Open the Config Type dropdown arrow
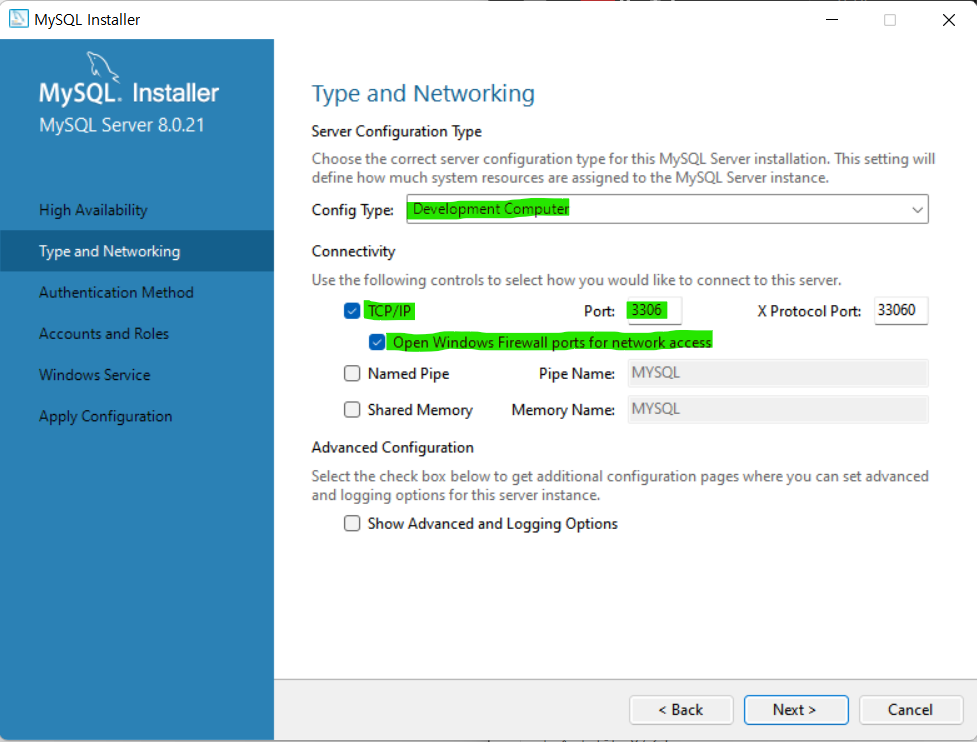 (x=917, y=209)
